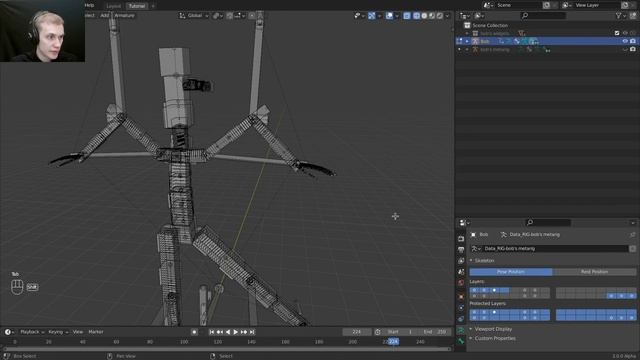Expand the Viewport Display panel
The height and width of the screenshot is (360, 640).
coord(493,329)
